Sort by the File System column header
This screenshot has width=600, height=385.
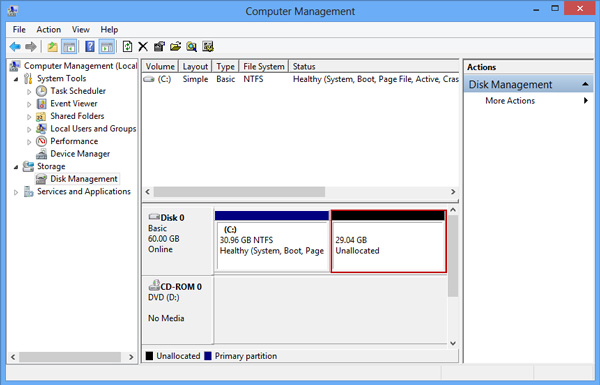(x=264, y=67)
